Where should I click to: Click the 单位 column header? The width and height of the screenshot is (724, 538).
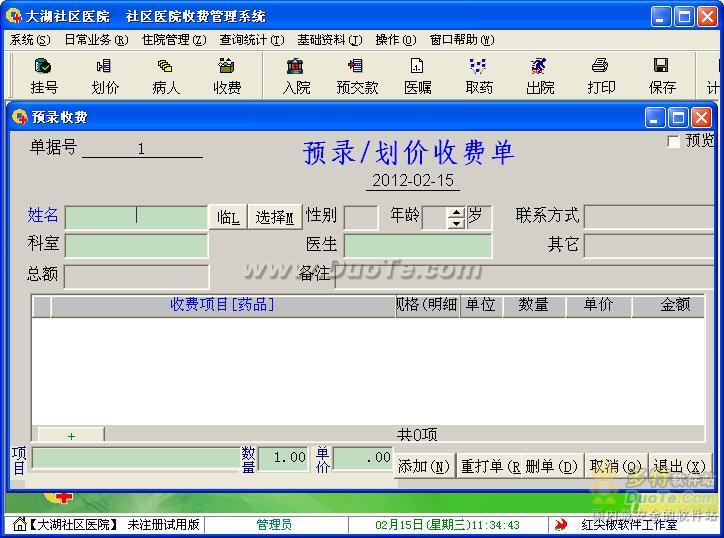click(x=481, y=305)
